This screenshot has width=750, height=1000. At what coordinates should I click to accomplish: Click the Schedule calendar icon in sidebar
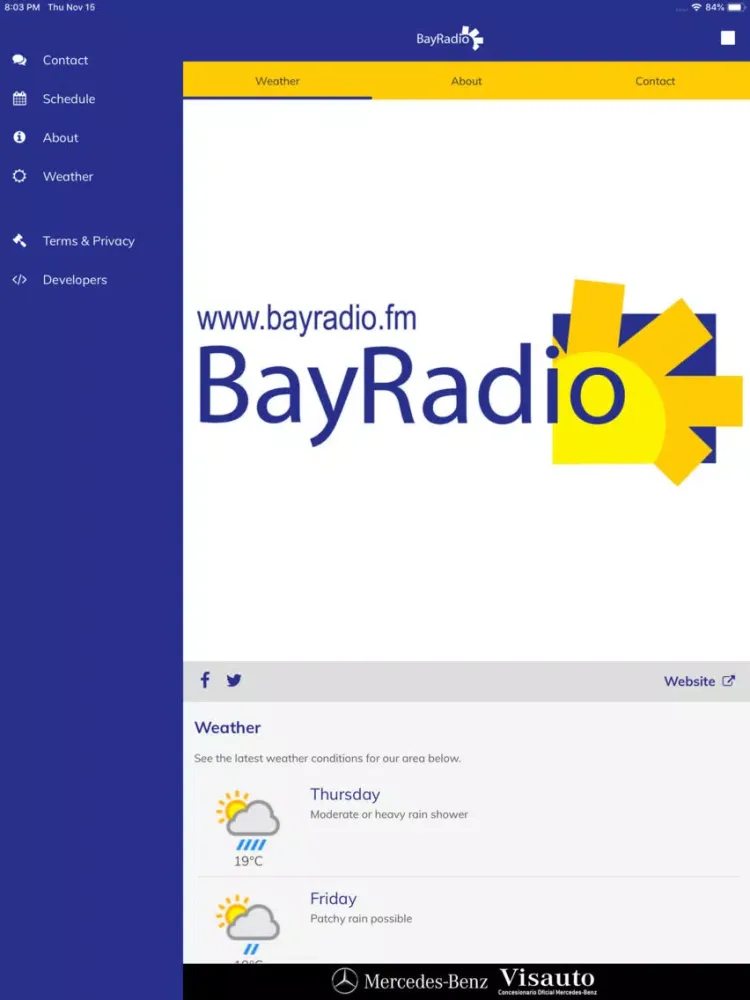coord(20,99)
